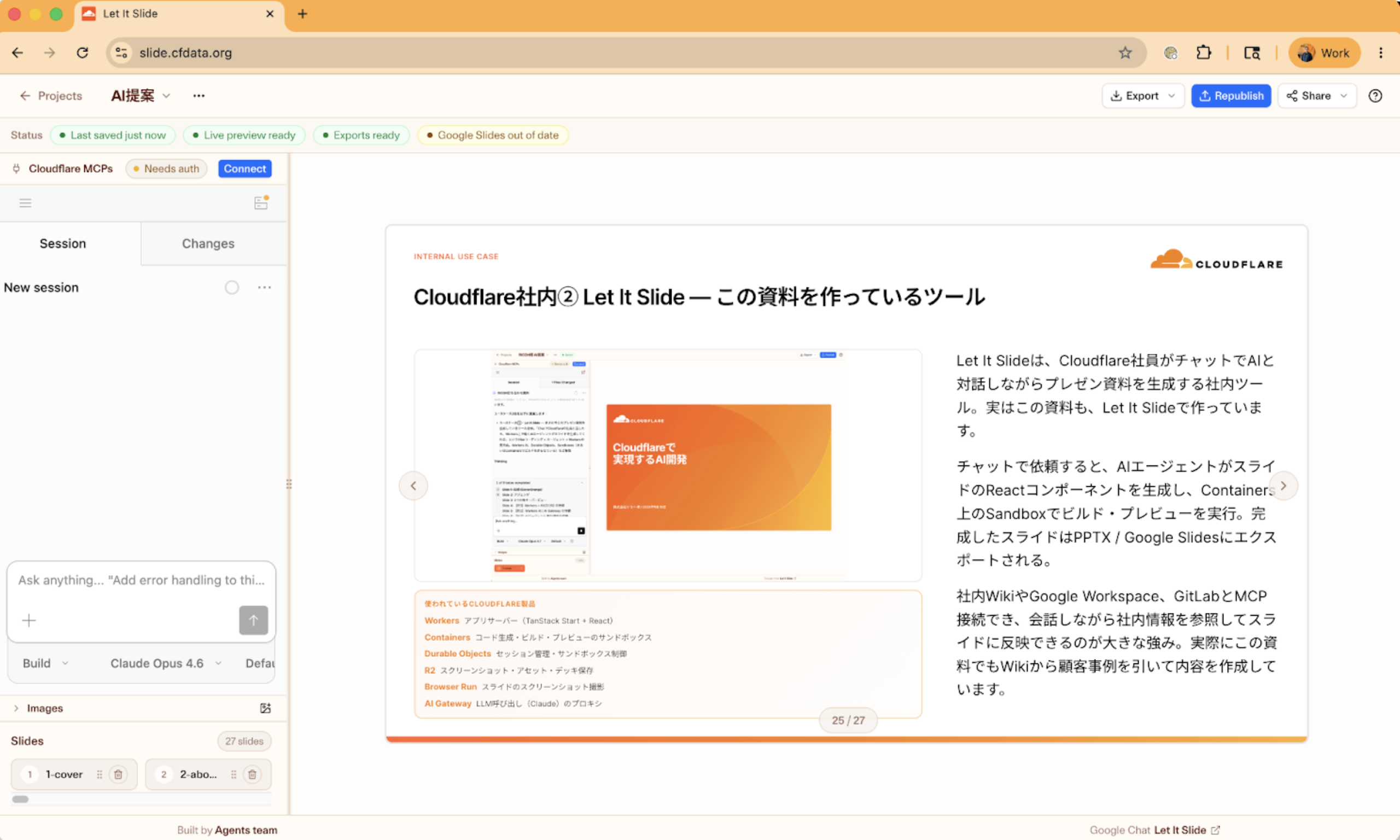Image resolution: width=1400 pixels, height=840 pixels.
Task: Click the Last saved just now status
Action: coord(113,135)
